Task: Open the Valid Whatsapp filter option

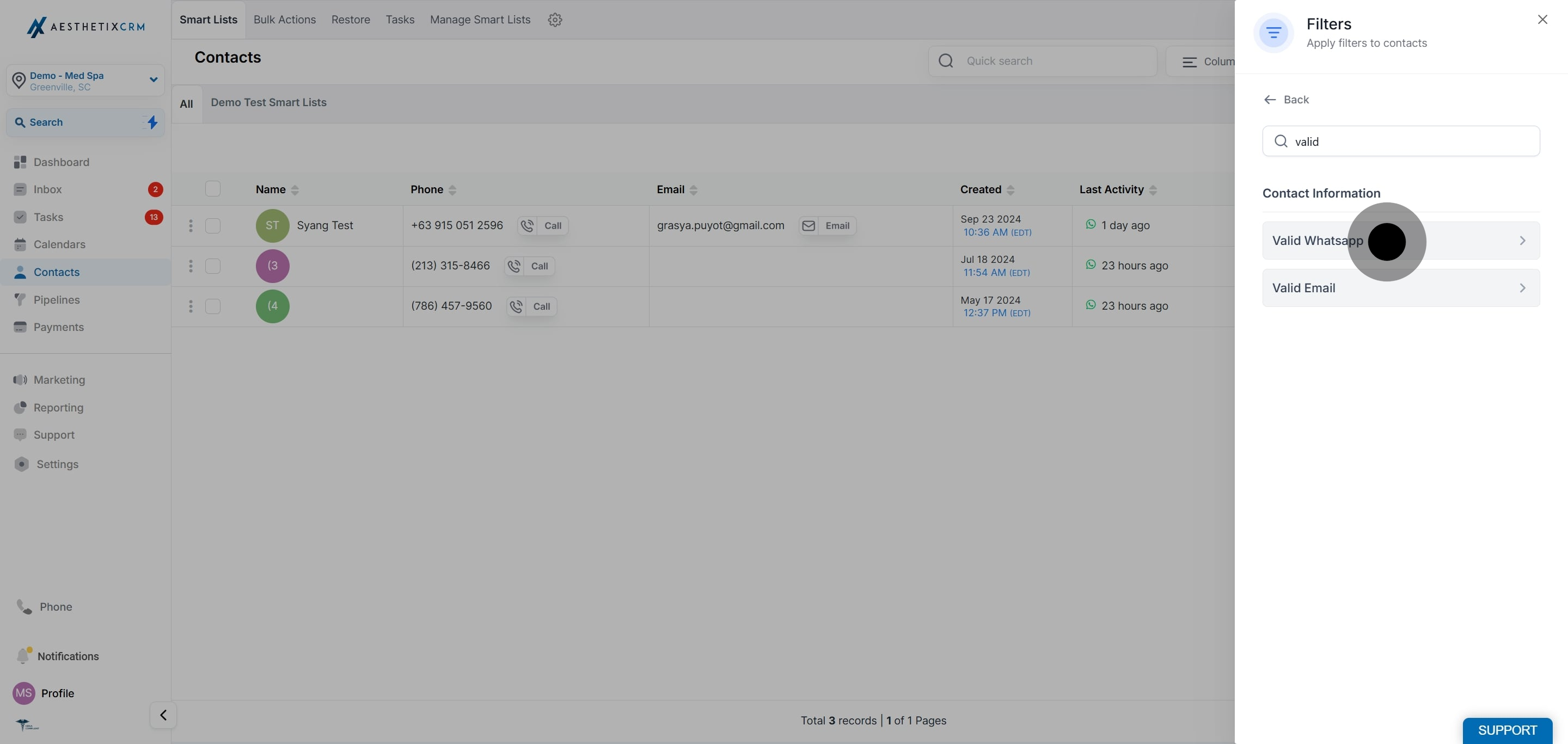Action: tap(1400, 241)
